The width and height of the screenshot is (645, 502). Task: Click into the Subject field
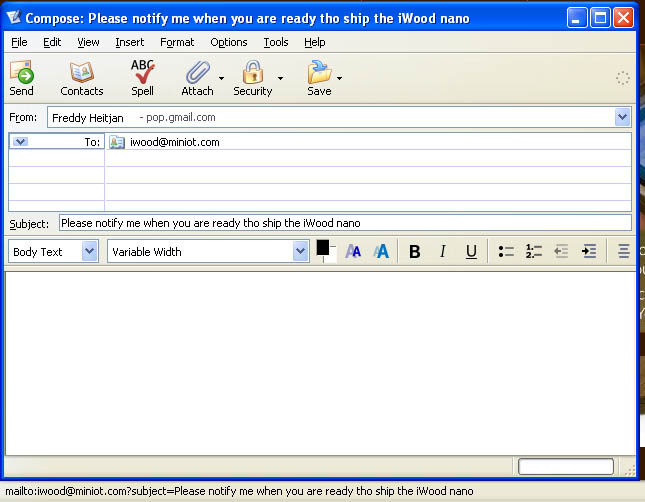345,223
